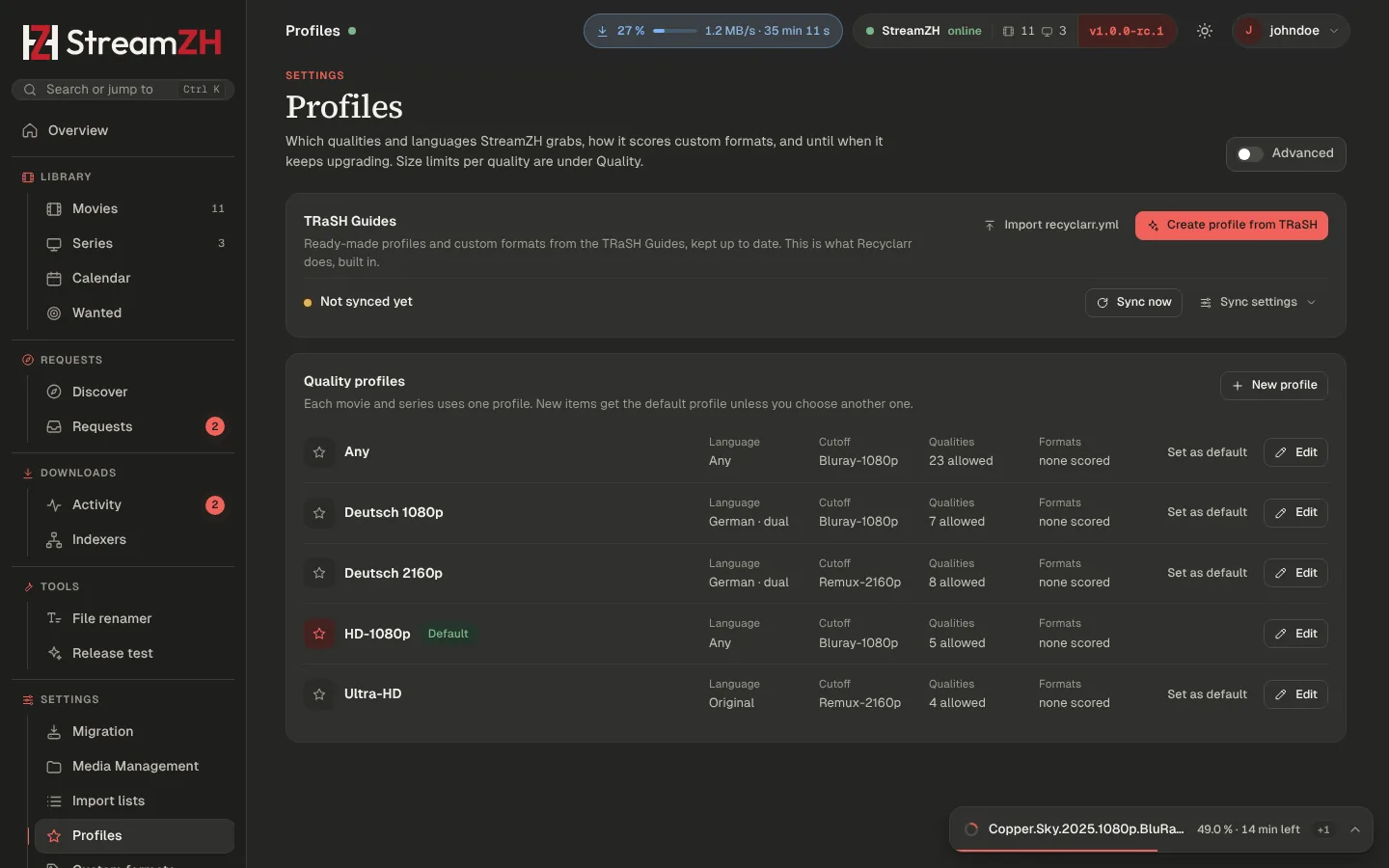Edit the Ultra-HD profile pencil icon
Screen dimensions: 1389x868
point(1280,694)
